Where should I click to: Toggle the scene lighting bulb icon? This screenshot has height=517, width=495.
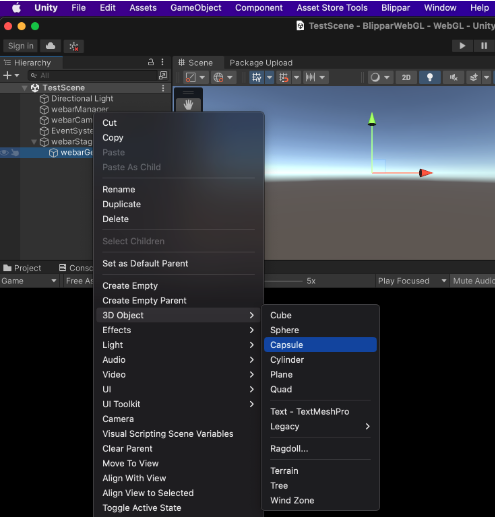(x=430, y=77)
